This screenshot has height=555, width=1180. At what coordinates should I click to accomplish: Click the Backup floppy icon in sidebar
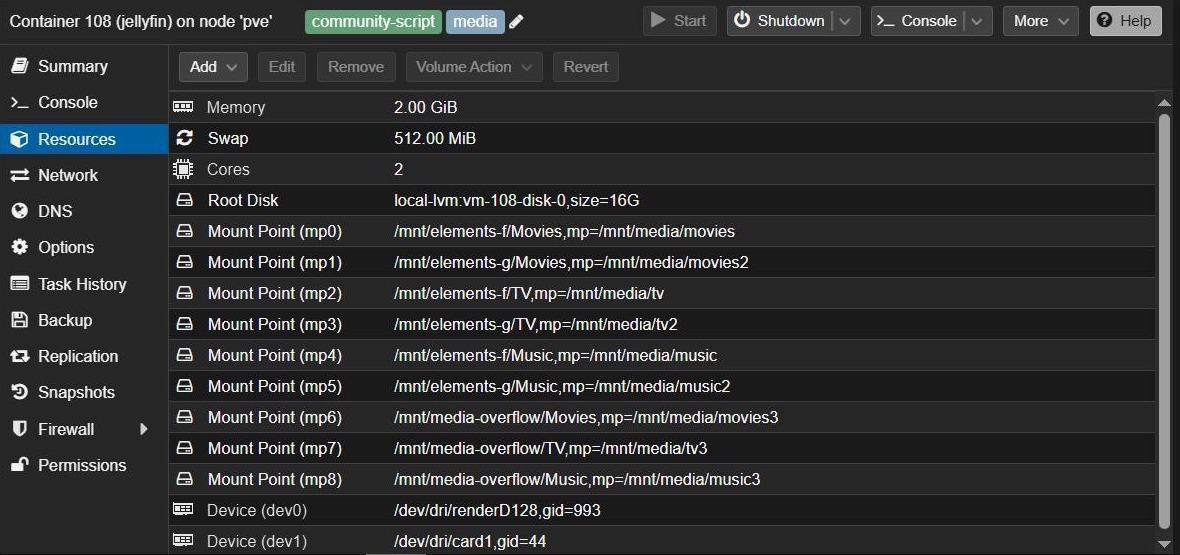[20, 320]
